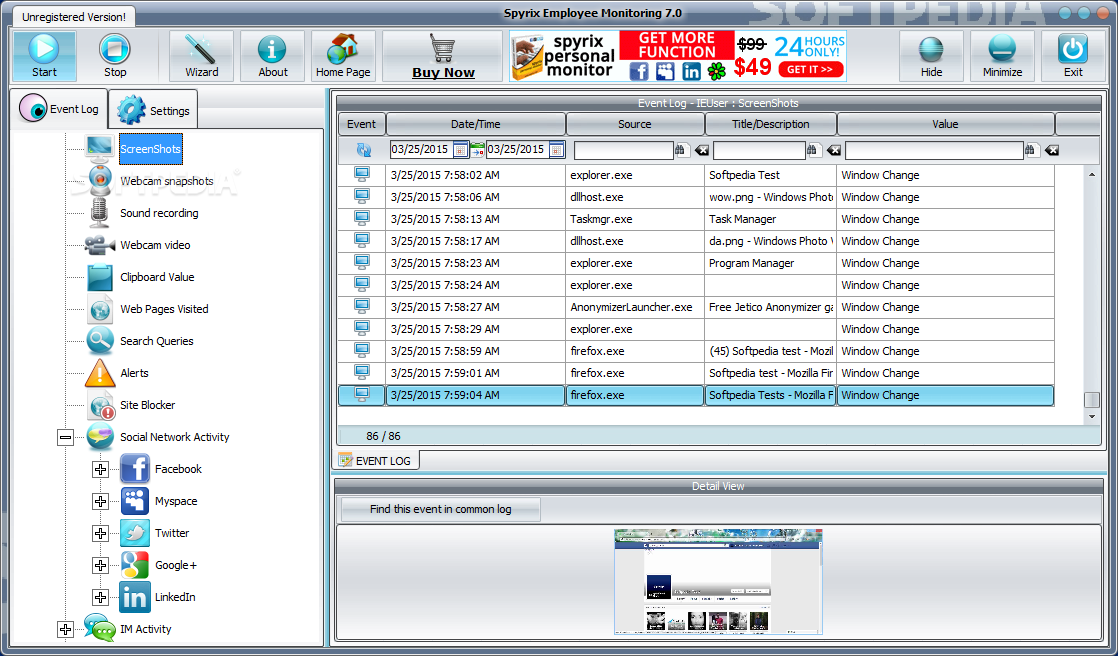Click the date range sync icon between dates
The width and height of the screenshot is (1118, 656).
(477, 150)
